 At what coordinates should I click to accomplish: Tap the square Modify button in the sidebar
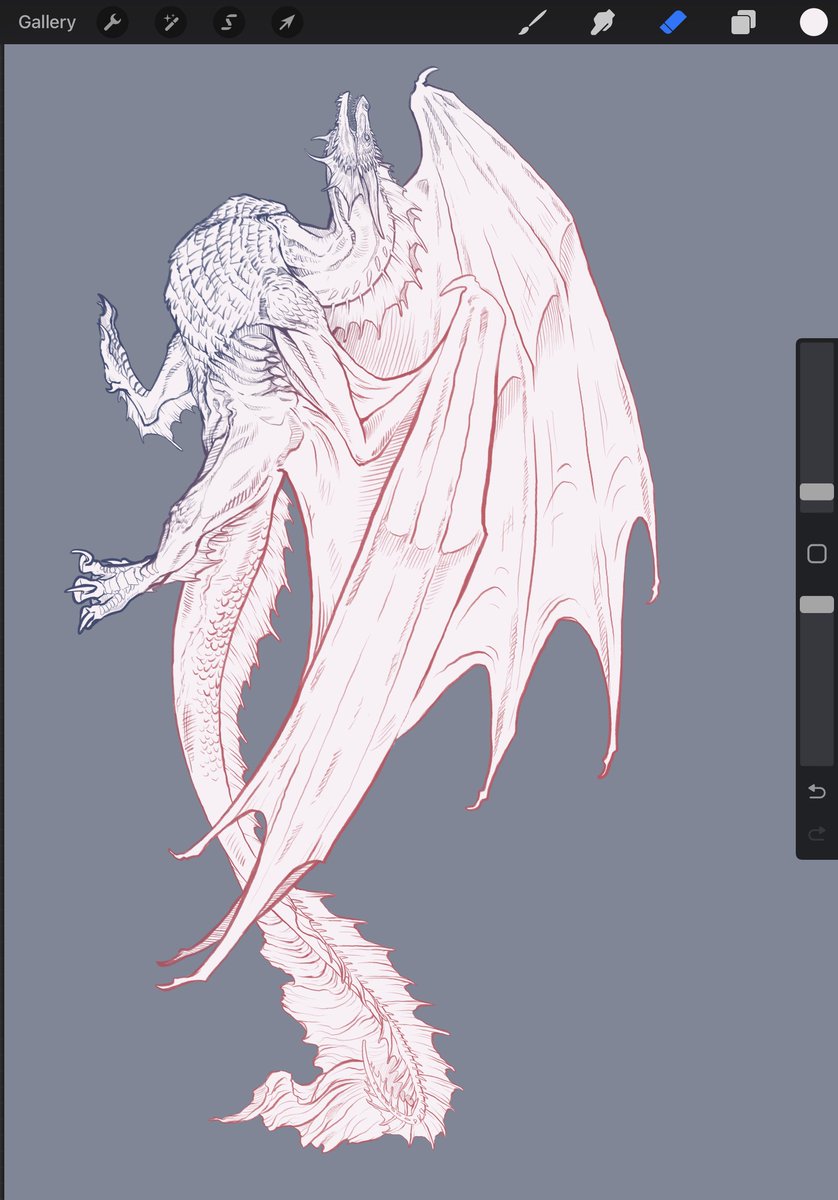point(817,553)
